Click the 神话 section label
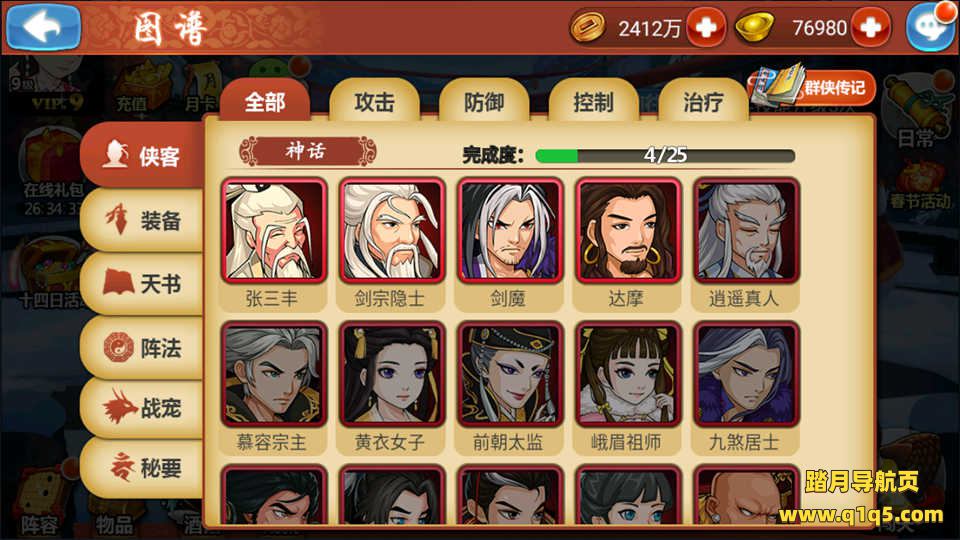The height and width of the screenshot is (540, 960). pos(307,151)
